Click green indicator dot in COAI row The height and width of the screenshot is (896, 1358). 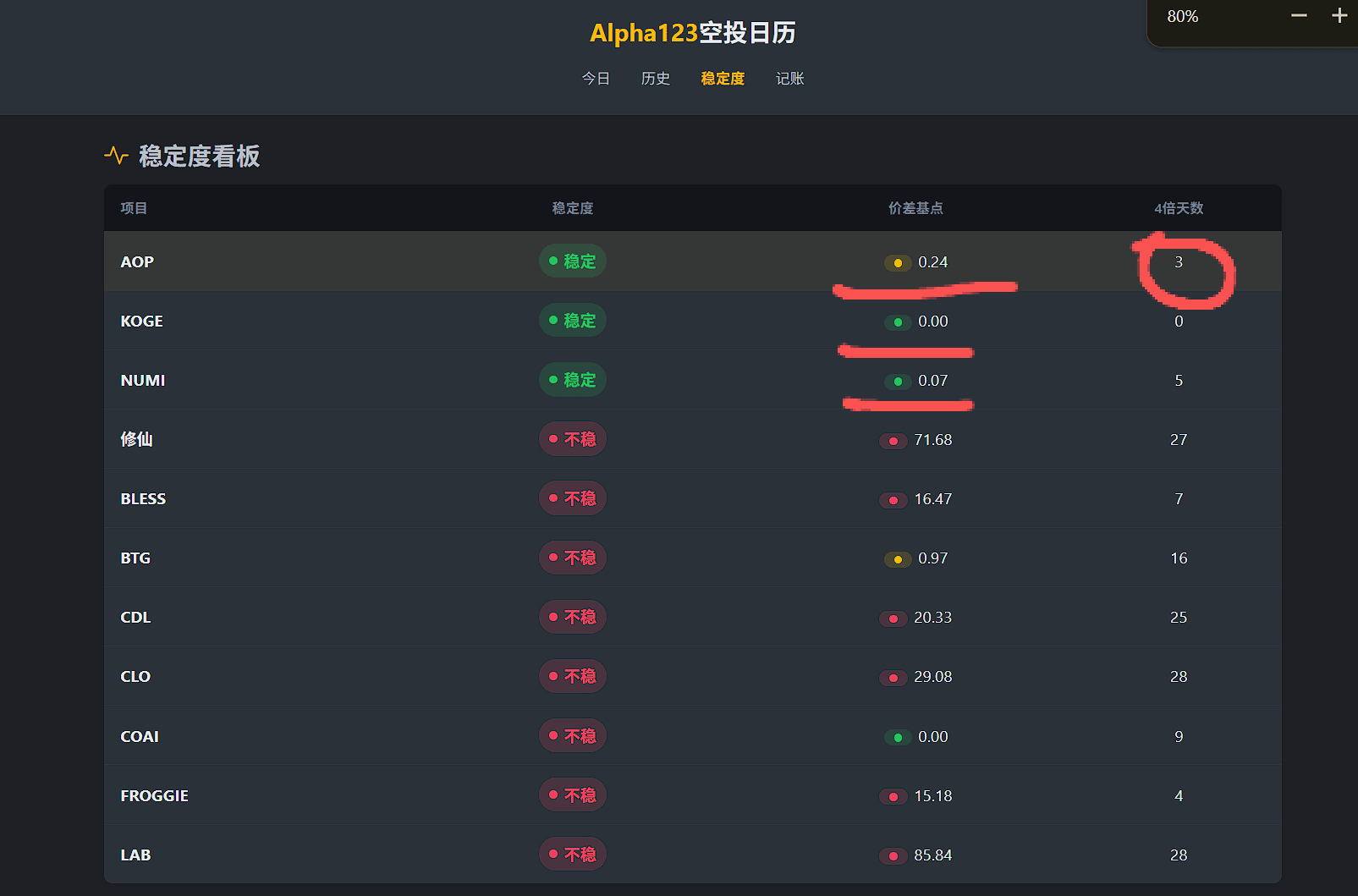(898, 738)
